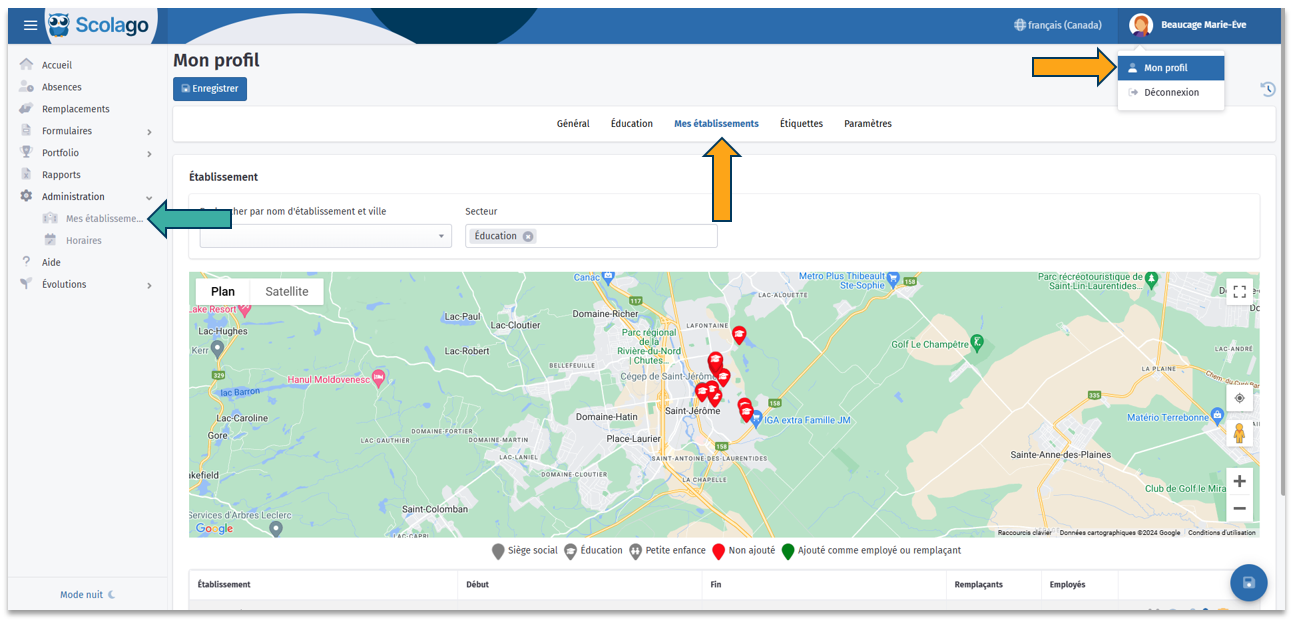1292x620 pixels.
Task: Click the IGA extra Famille JM map pin
Action: [757, 418]
